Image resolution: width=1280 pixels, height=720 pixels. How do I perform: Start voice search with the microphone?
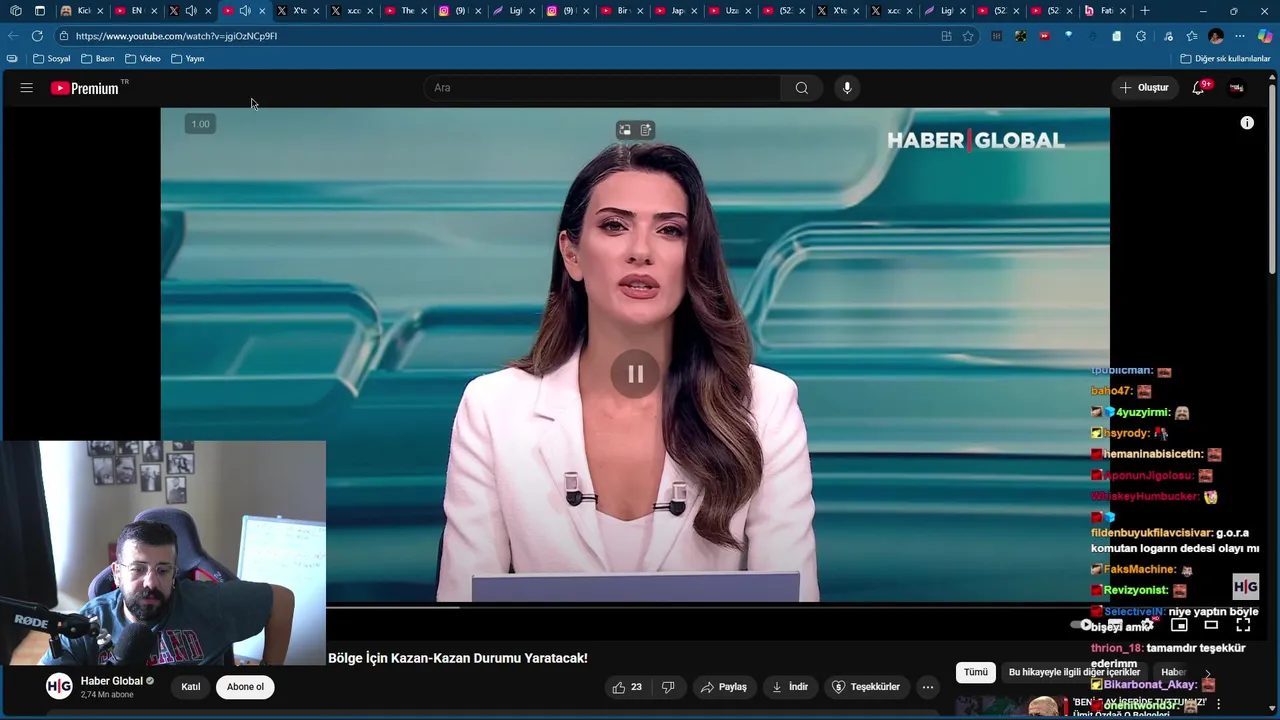coord(847,88)
